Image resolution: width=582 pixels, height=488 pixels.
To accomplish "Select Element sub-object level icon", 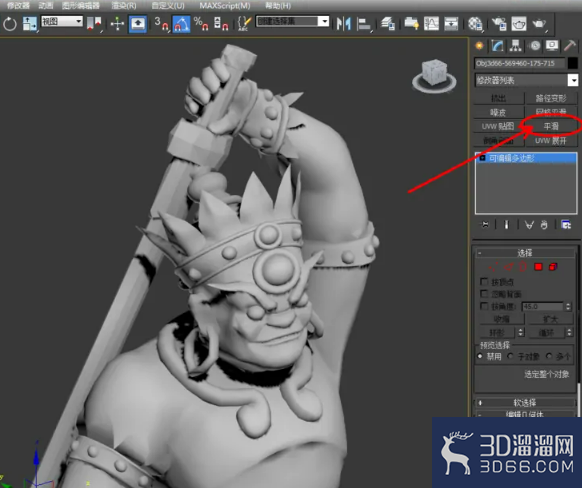I will tap(553, 267).
